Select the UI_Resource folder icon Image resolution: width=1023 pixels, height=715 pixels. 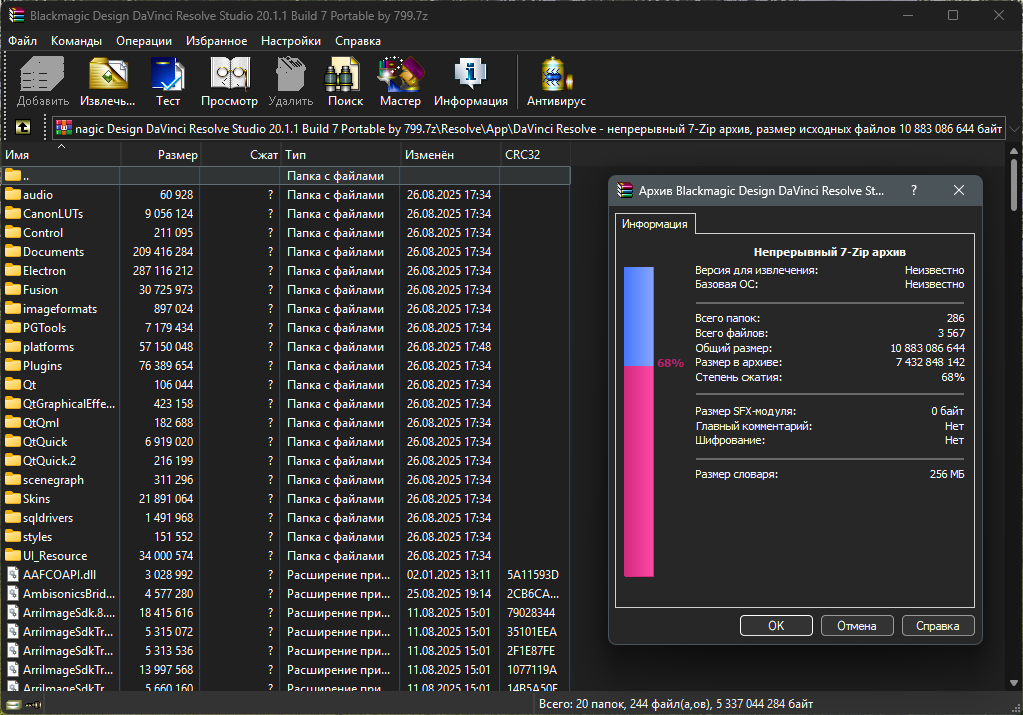pos(13,555)
